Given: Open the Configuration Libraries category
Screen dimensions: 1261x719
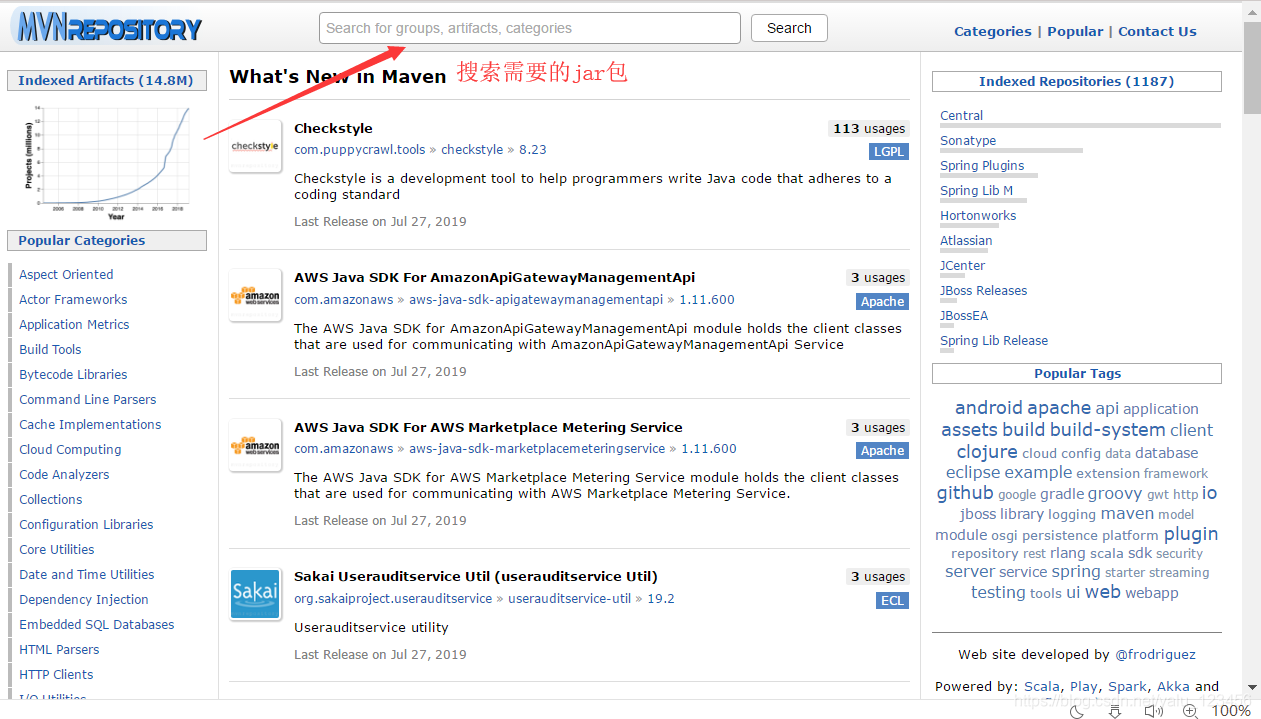Looking at the screenshot, I should (x=86, y=524).
